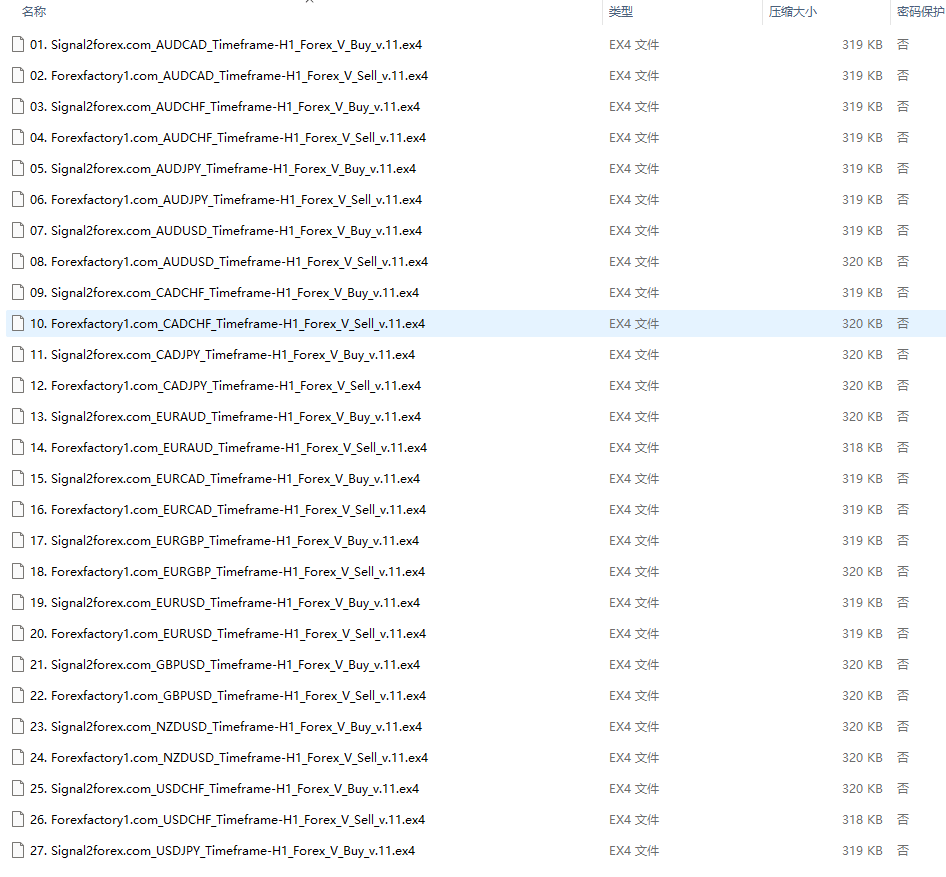This screenshot has height=877, width=946.
Task: Select 25. Signal2forex.com_USDCHF Buy file
Action: (x=224, y=788)
